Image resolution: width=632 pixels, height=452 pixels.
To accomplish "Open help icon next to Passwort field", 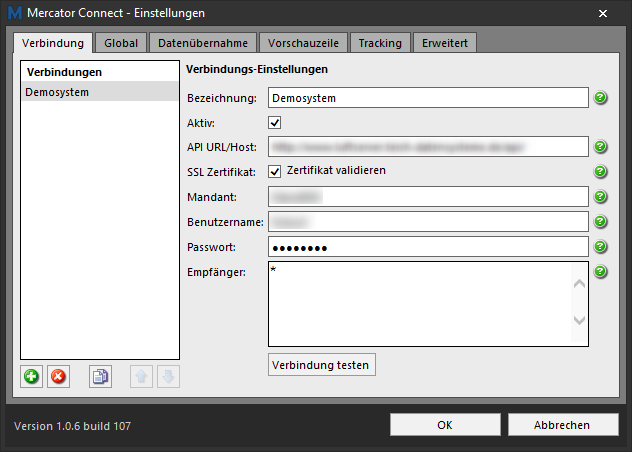I will [x=601, y=246].
